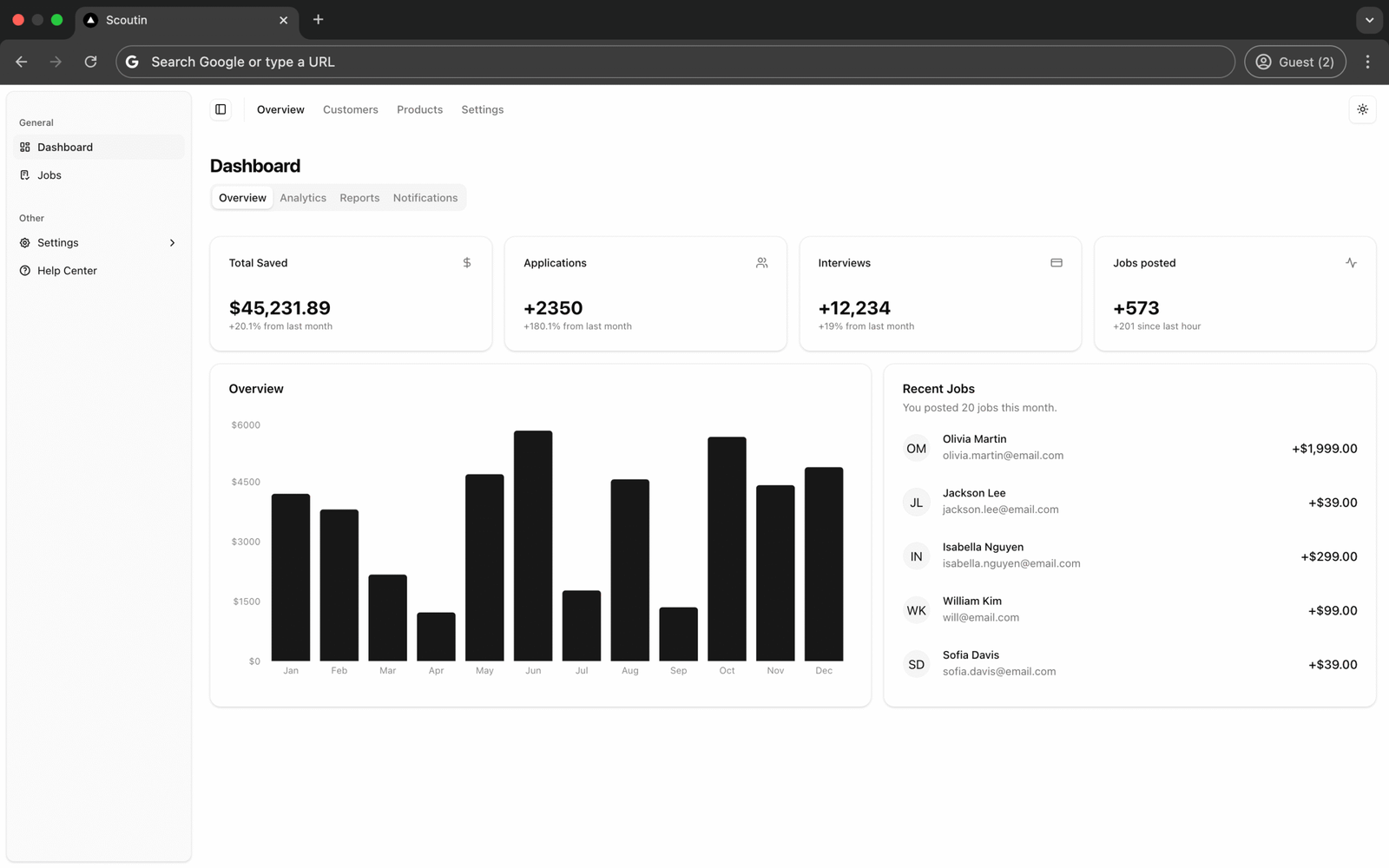
Task: Click the OM avatar for Olivia Martin
Action: [x=916, y=449]
